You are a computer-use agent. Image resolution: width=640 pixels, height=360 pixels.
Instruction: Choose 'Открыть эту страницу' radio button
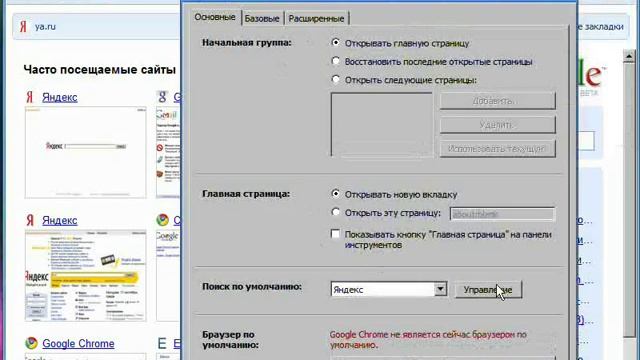pos(336,212)
